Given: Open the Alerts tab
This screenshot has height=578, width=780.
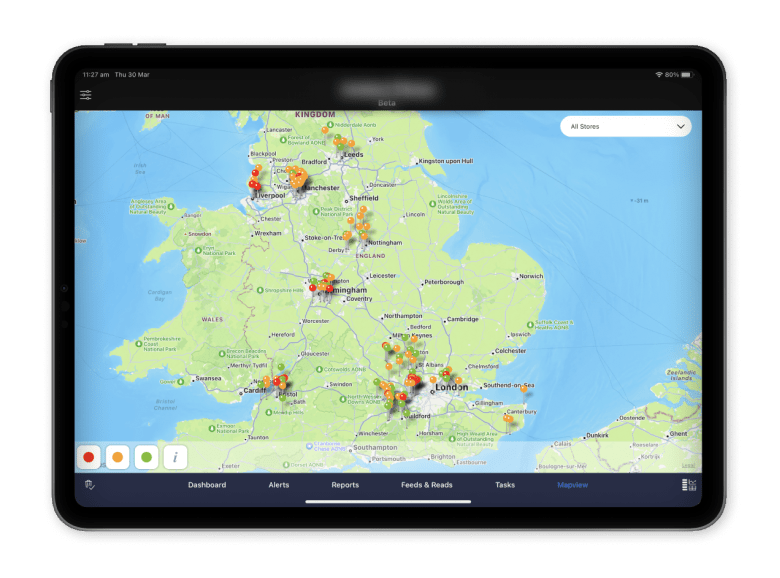Looking at the screenshot, I should [278, 485].
